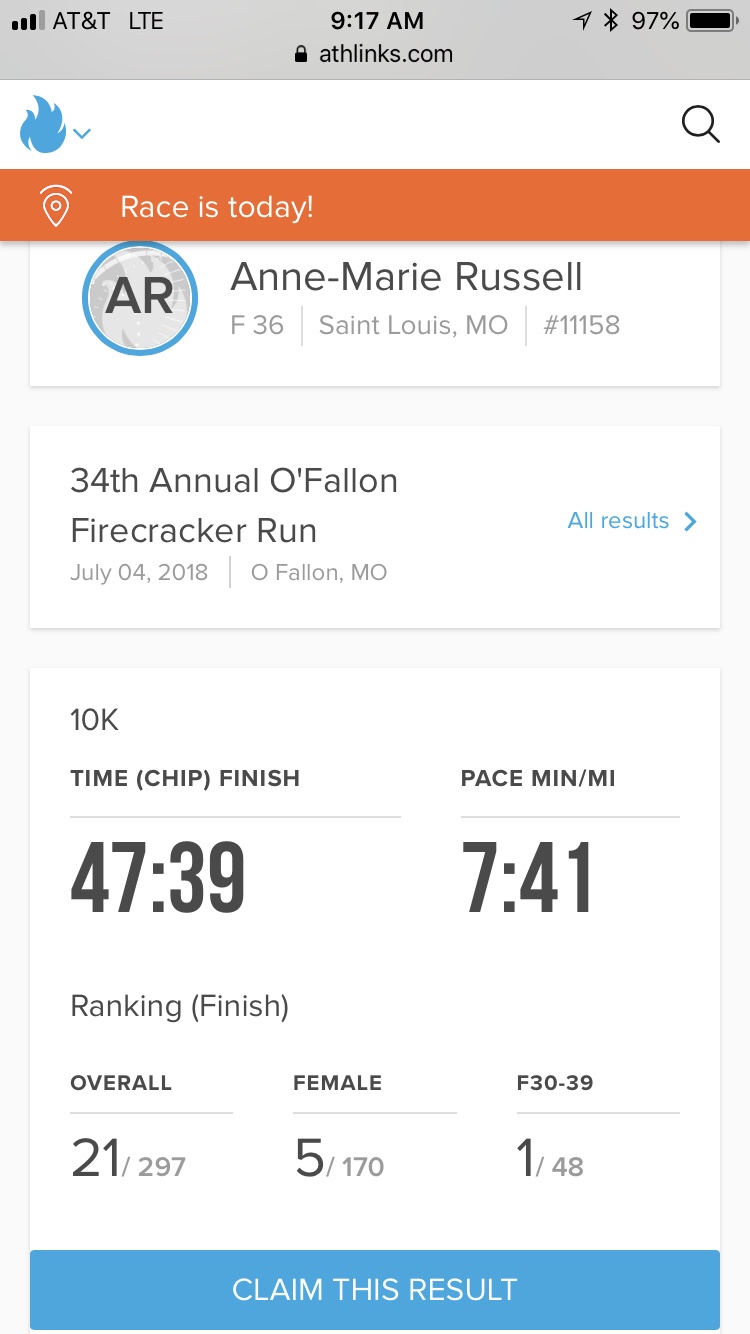Open Anne-Marie Russell's athlete name
Image resolution: width=750 pixels, height=1334 pixels.
pos(406,277)
